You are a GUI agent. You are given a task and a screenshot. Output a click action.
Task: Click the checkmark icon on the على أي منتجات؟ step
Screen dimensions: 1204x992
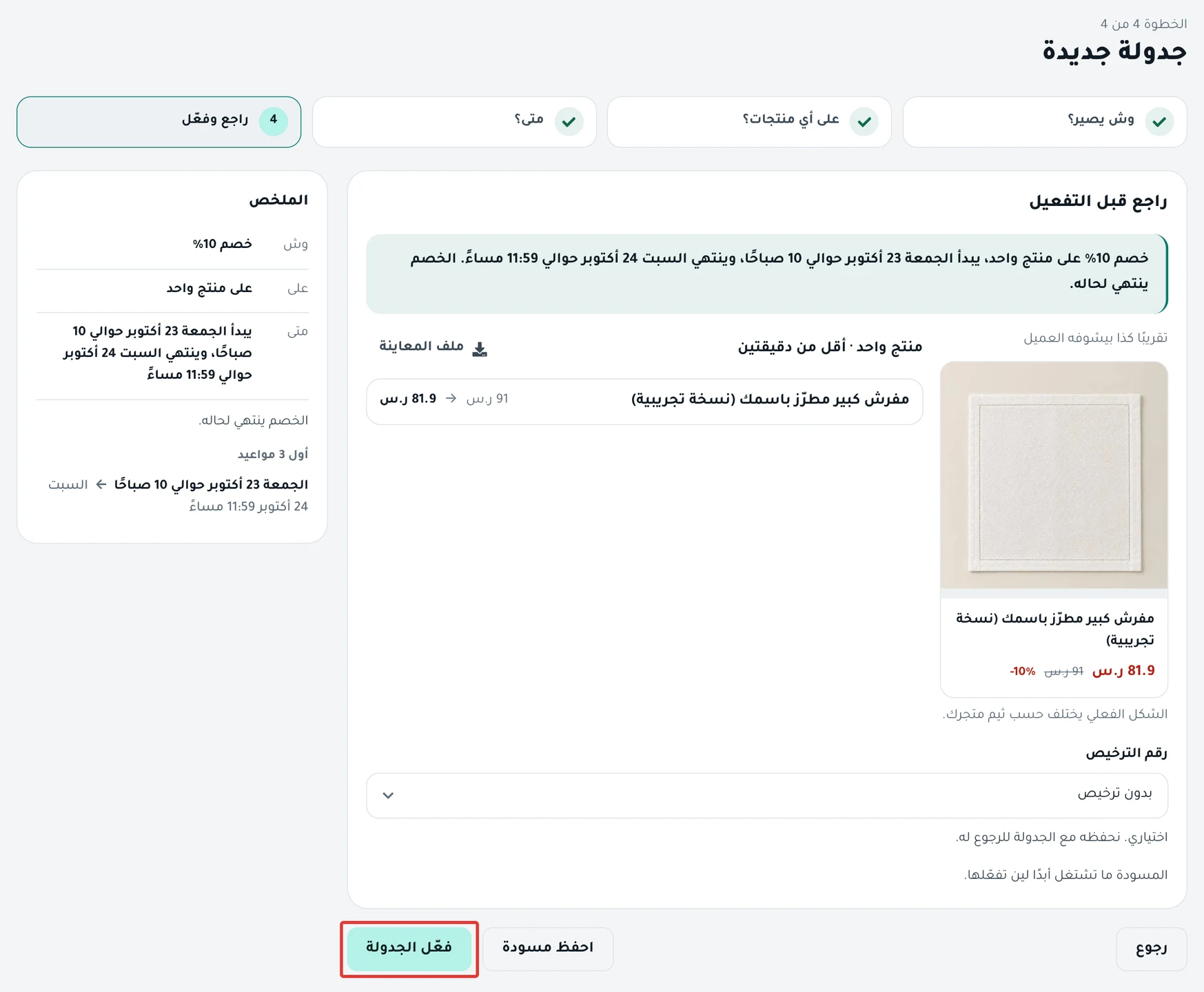[x=864, y=122]
